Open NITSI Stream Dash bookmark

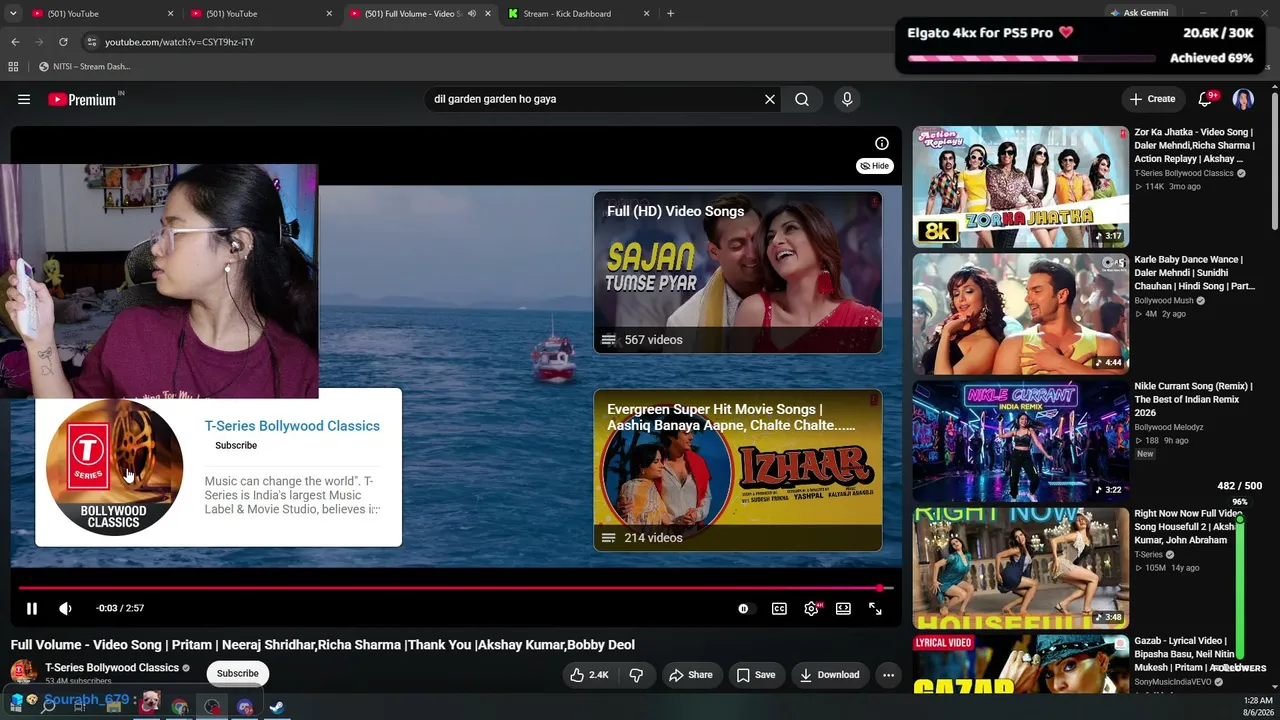85,67
